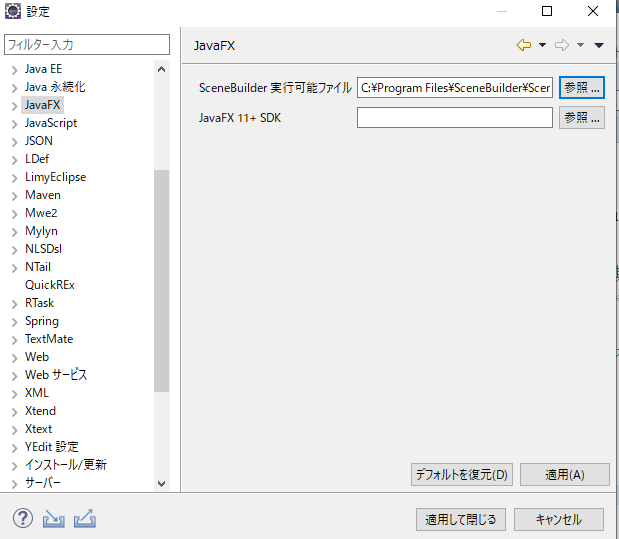Expand the JSON tree node
Screen dimensions: 619x539
click(x=15, y=142)
